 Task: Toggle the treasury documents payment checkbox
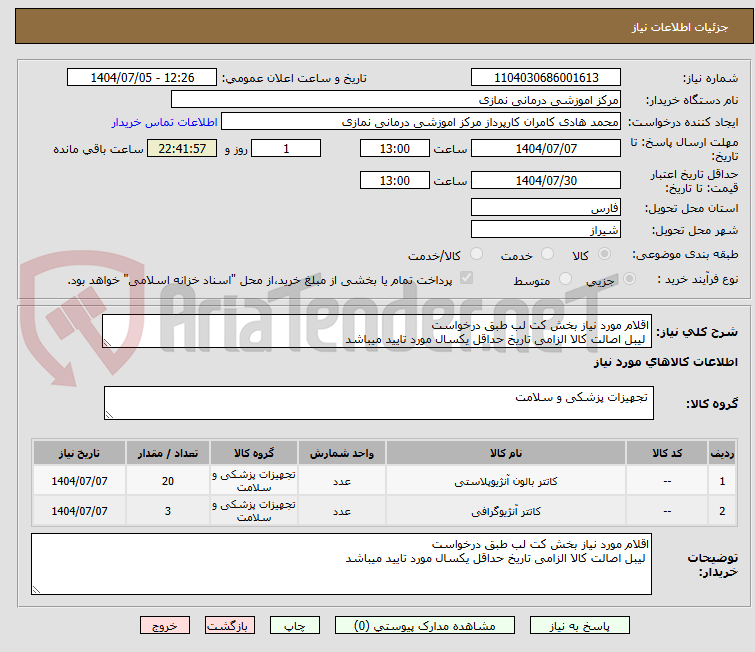point(466,278)
